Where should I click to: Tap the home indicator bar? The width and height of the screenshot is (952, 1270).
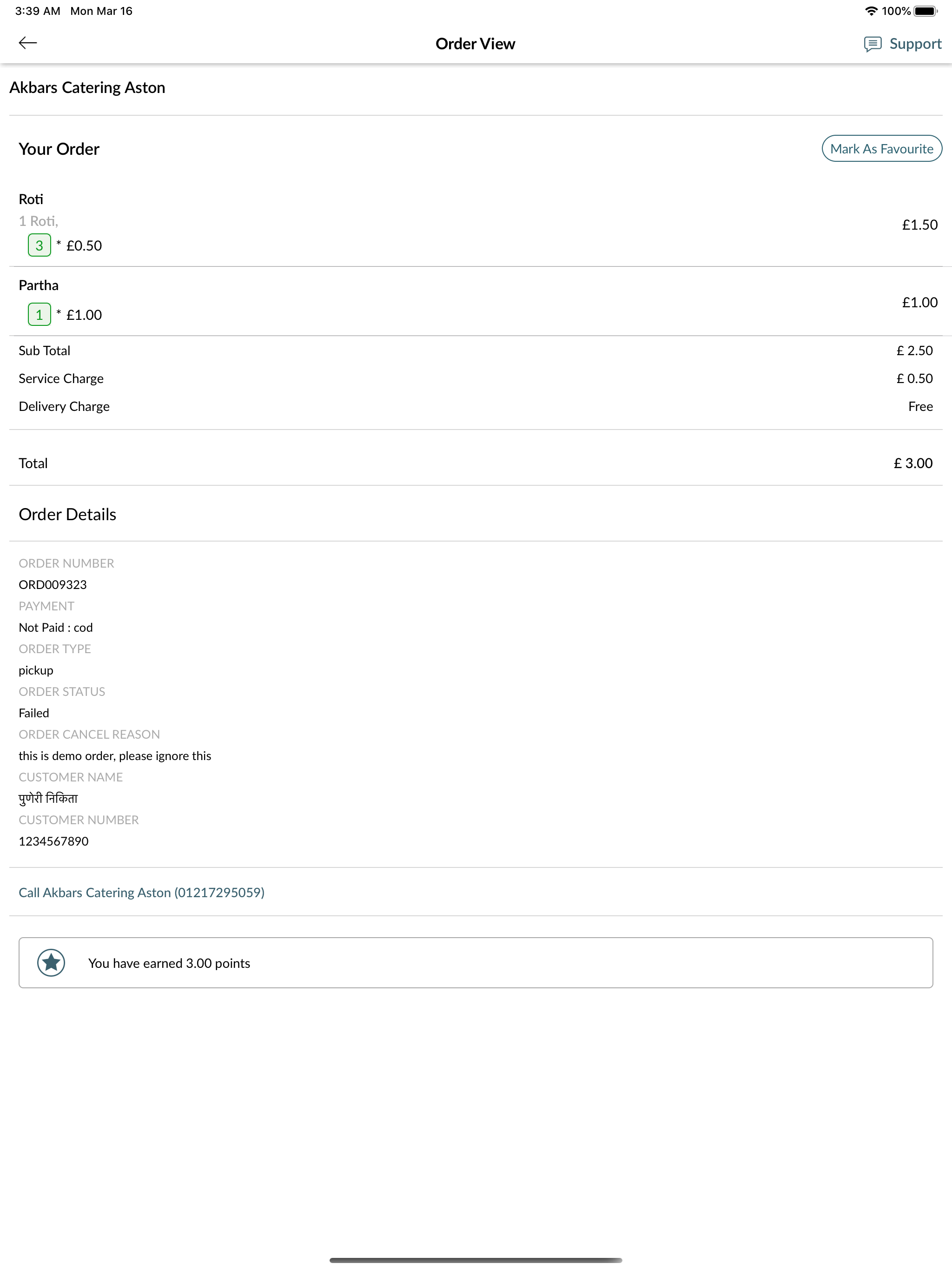pos(476,1260)
